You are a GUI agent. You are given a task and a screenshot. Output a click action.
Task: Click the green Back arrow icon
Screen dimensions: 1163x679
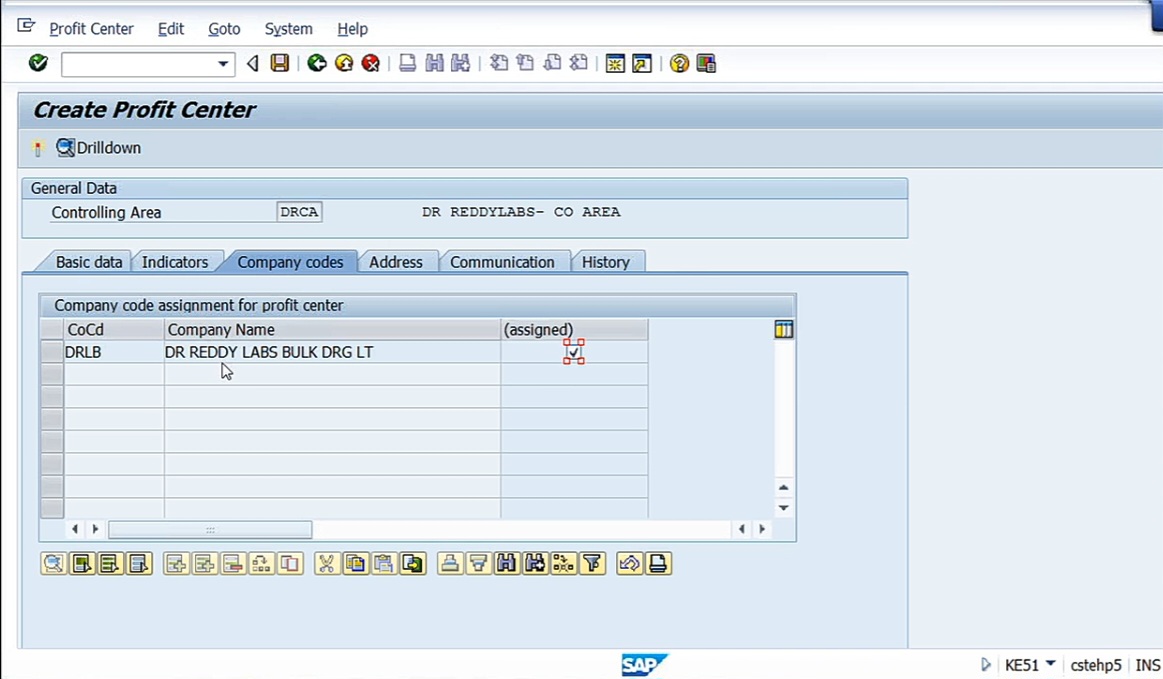(317, 63)
